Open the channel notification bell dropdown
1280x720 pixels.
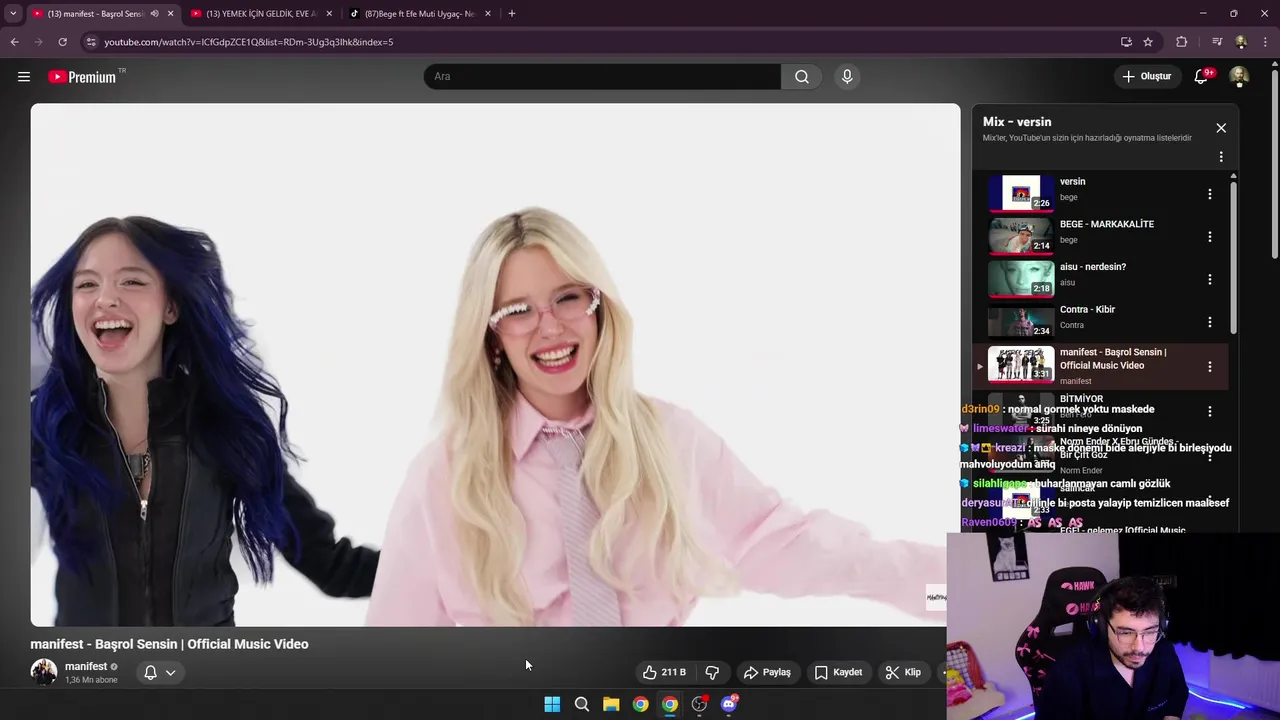[160, 672]
